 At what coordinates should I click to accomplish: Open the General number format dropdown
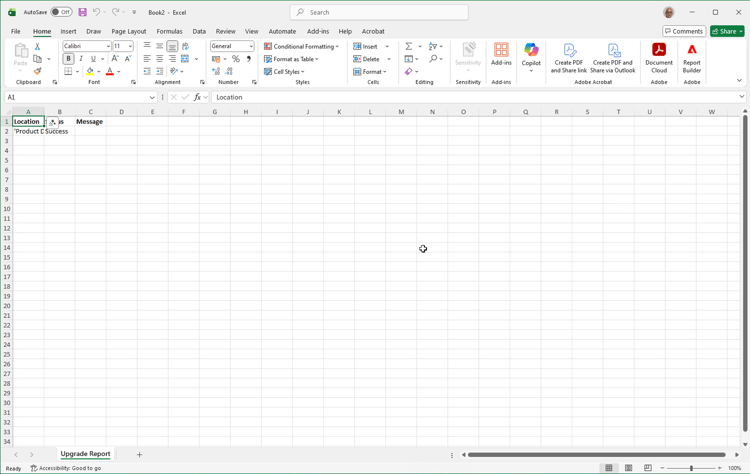(x=251, y=46)
